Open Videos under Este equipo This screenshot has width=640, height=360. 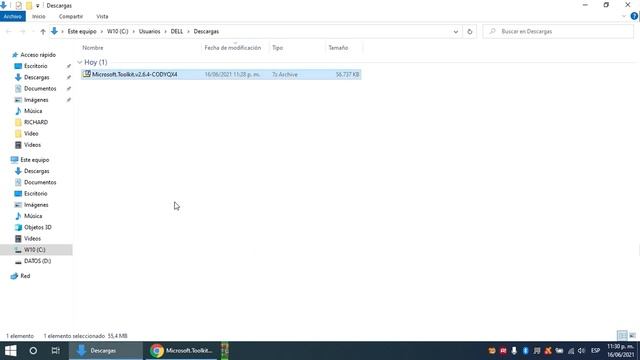[x=32, y=238]
